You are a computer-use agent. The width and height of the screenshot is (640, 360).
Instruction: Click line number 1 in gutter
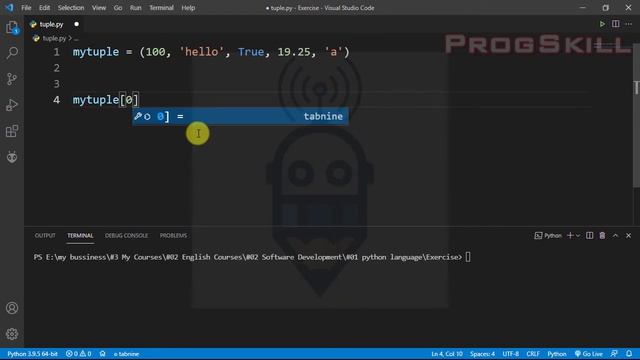[x=56, y=52]
